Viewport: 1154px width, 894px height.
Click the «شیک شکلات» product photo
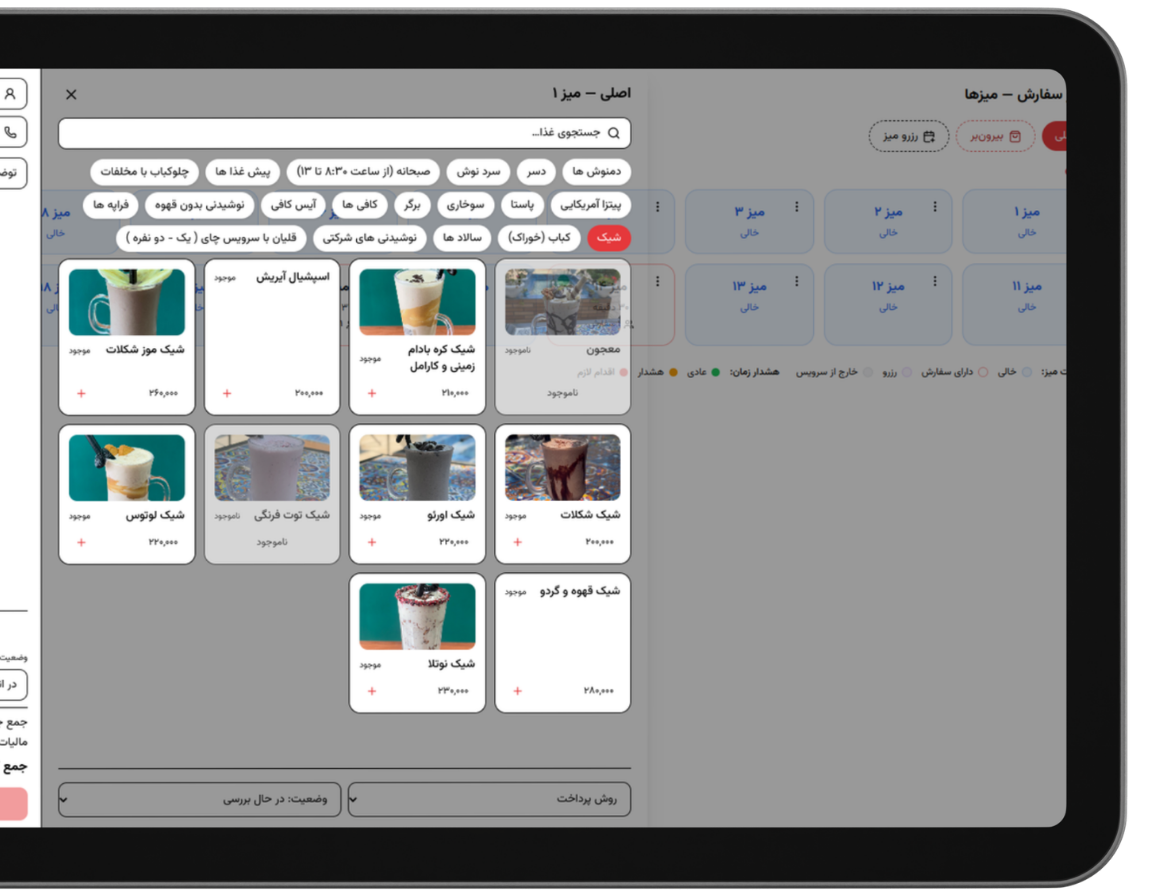click(563, 468)
